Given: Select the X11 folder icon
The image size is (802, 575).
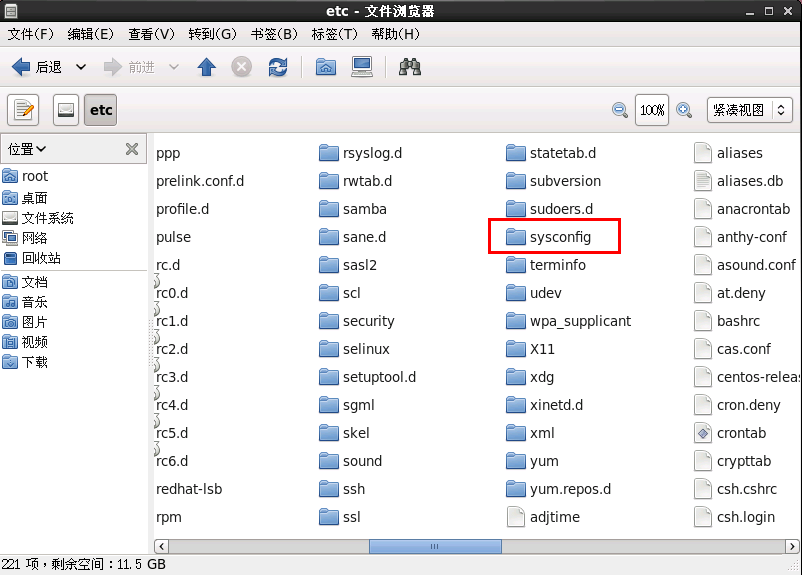Looking at the screenshot, I should (516, 349).
